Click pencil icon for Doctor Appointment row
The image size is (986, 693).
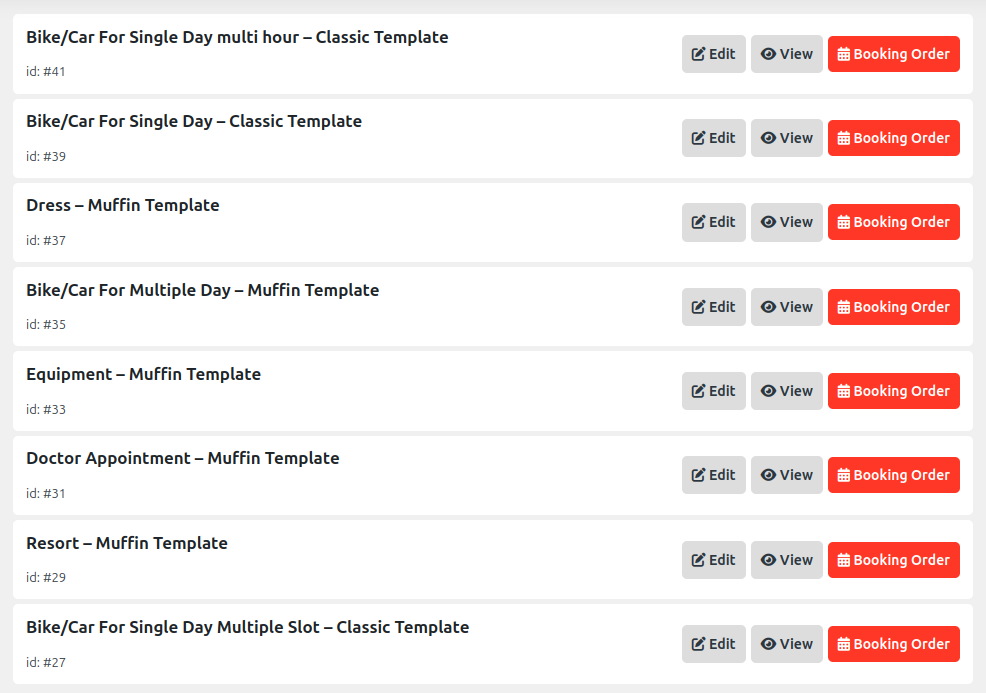click(698, 475)
